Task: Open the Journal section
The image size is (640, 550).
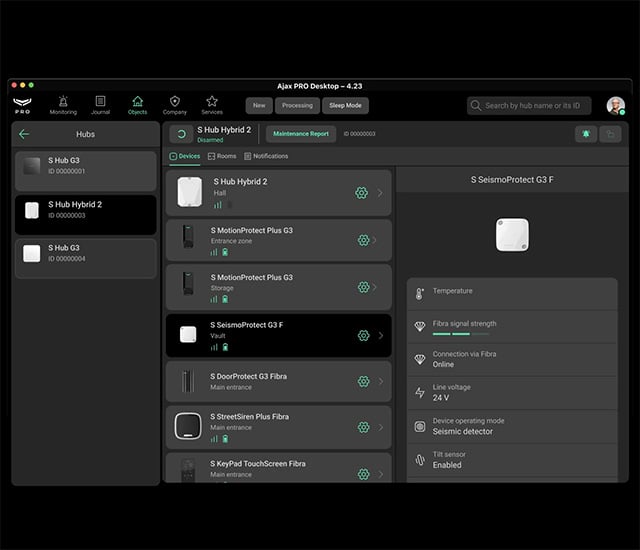Action: (100, 105)
